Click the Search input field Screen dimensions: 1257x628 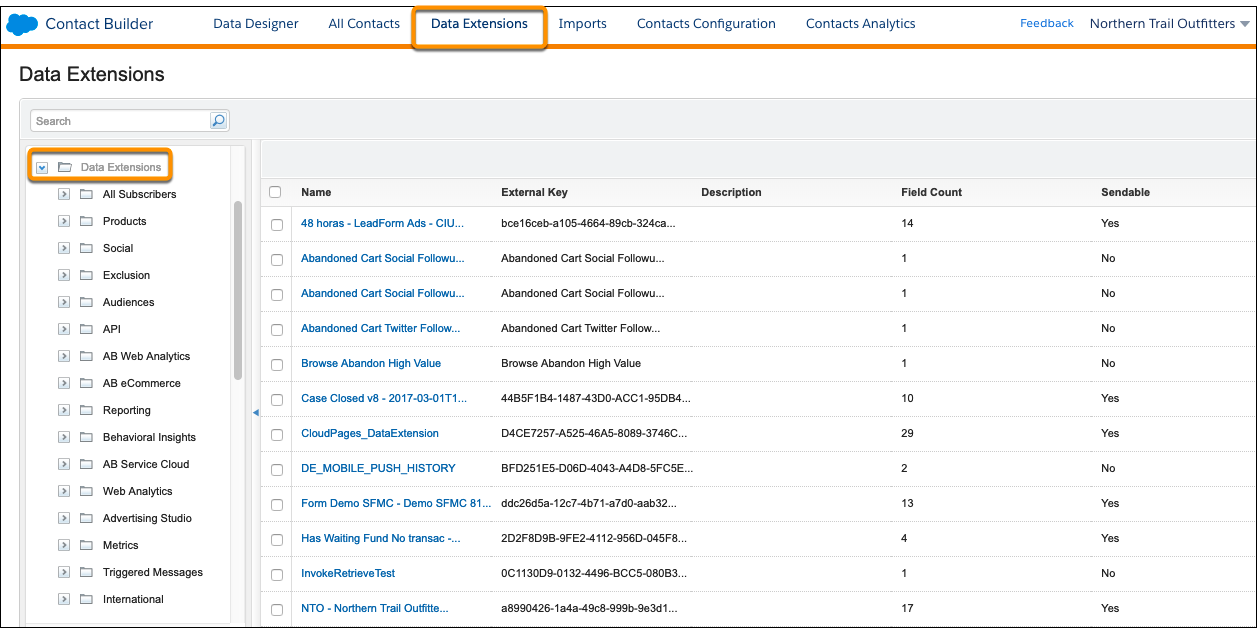pyautogui.click(x=120, y=121)
